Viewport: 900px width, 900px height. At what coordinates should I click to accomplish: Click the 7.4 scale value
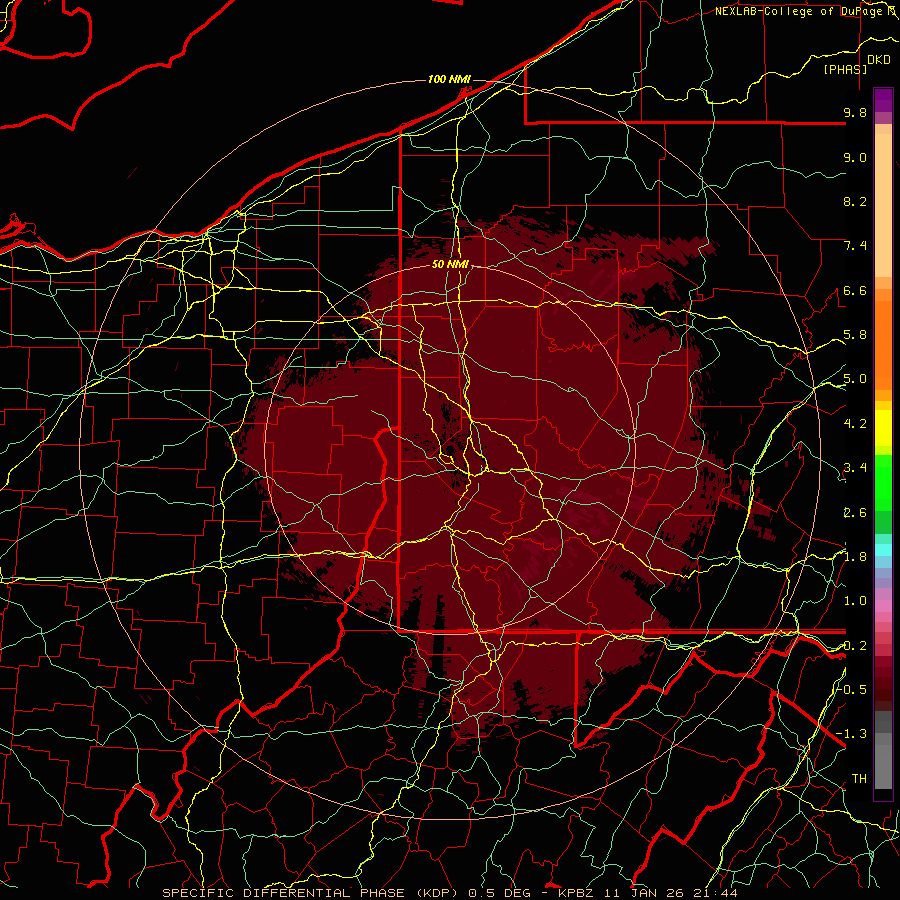[x=855, y=246]
